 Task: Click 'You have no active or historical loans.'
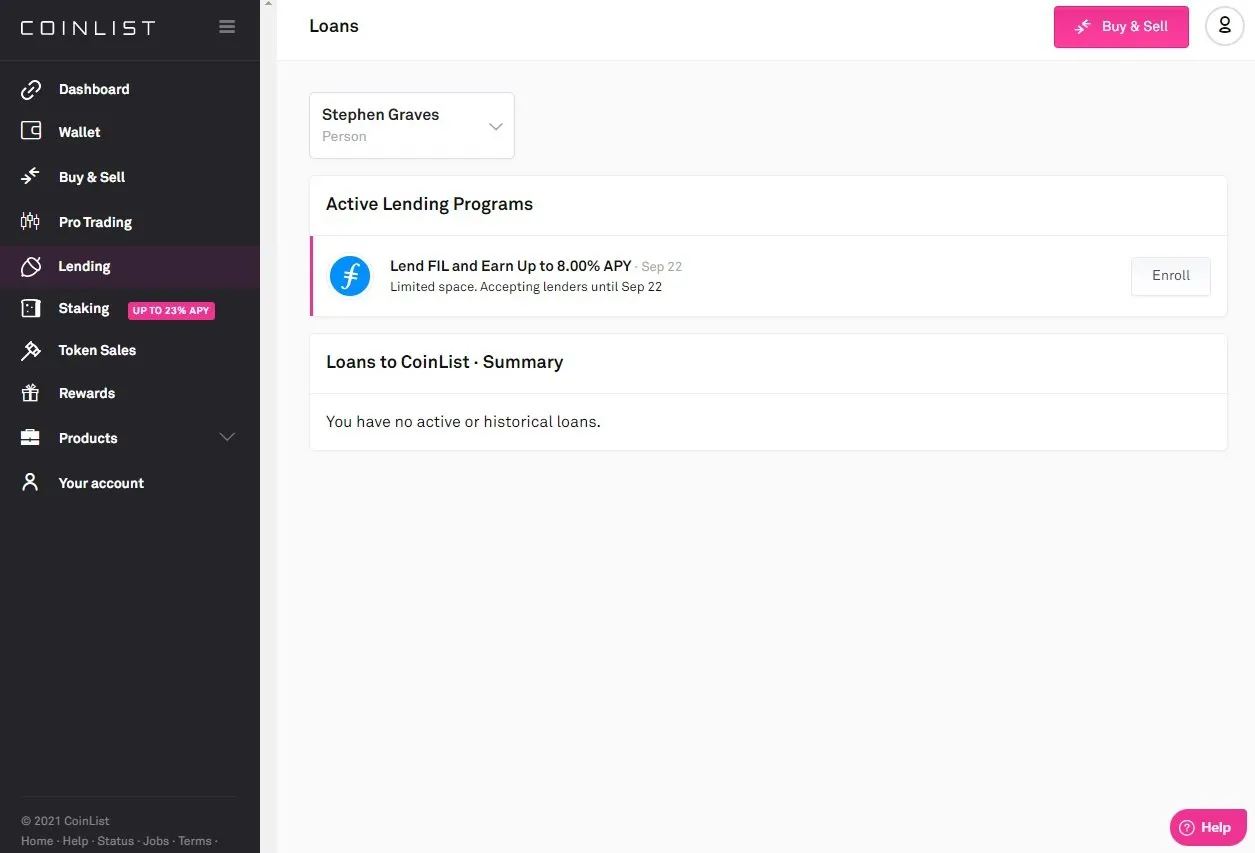(463, 422)
